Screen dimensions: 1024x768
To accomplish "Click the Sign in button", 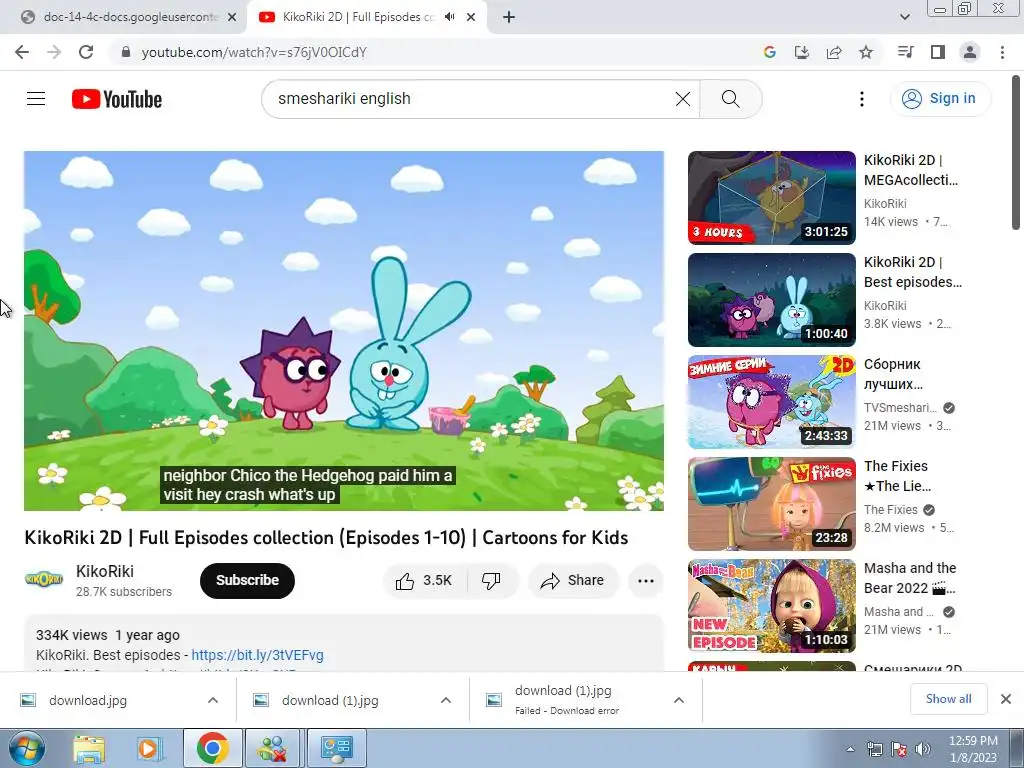I will click(x=940, y=99).
